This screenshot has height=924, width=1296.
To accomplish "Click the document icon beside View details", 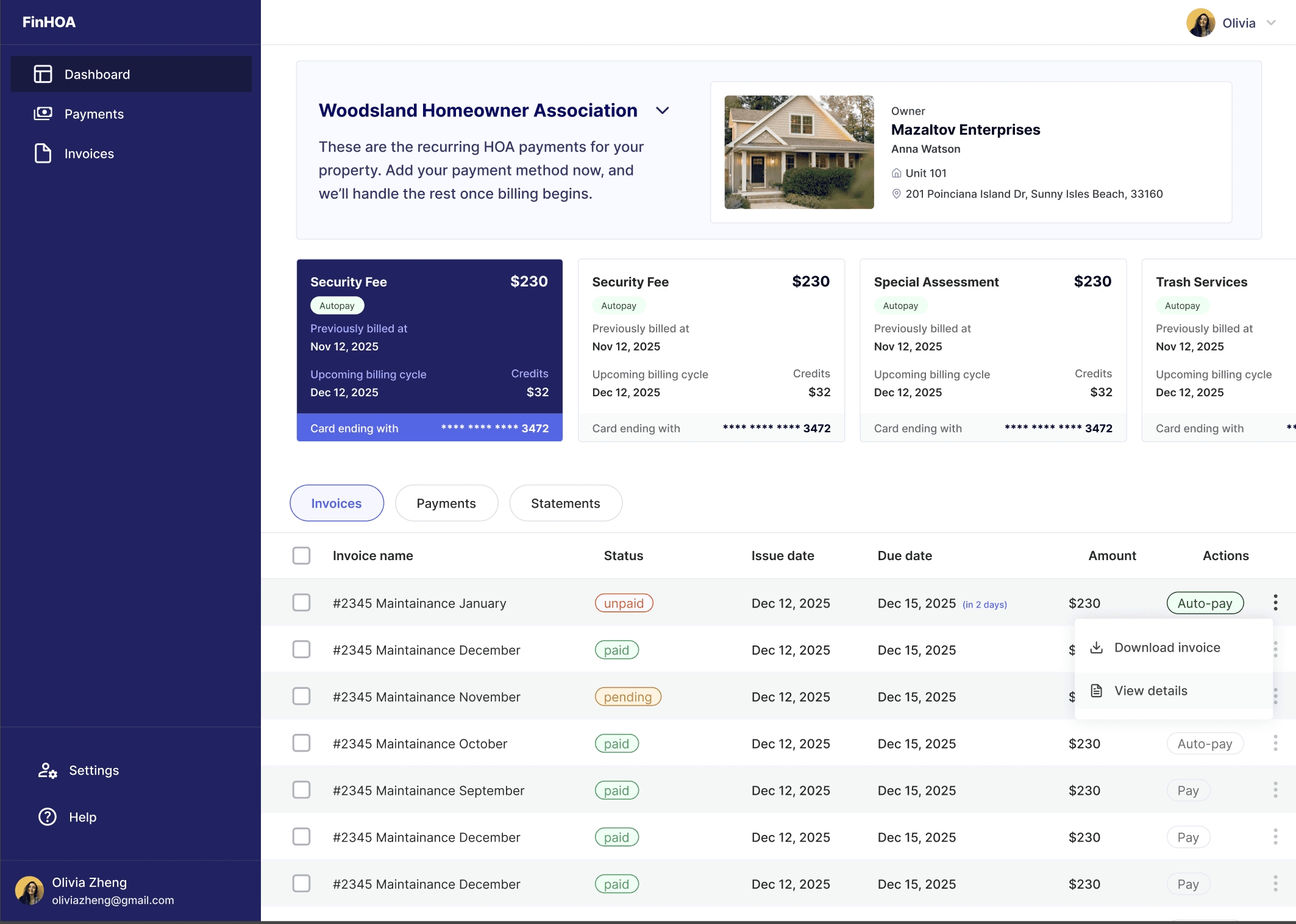I will click(1096, 691).
